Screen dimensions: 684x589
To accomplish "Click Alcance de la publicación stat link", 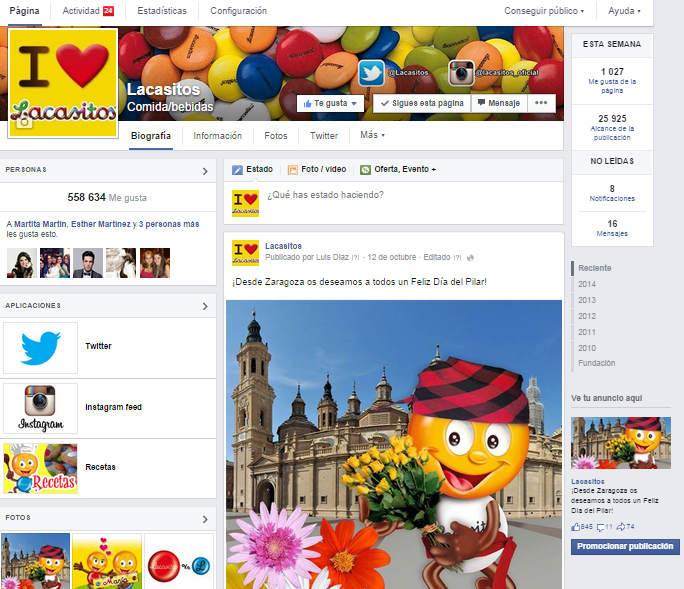I will 612,133.
